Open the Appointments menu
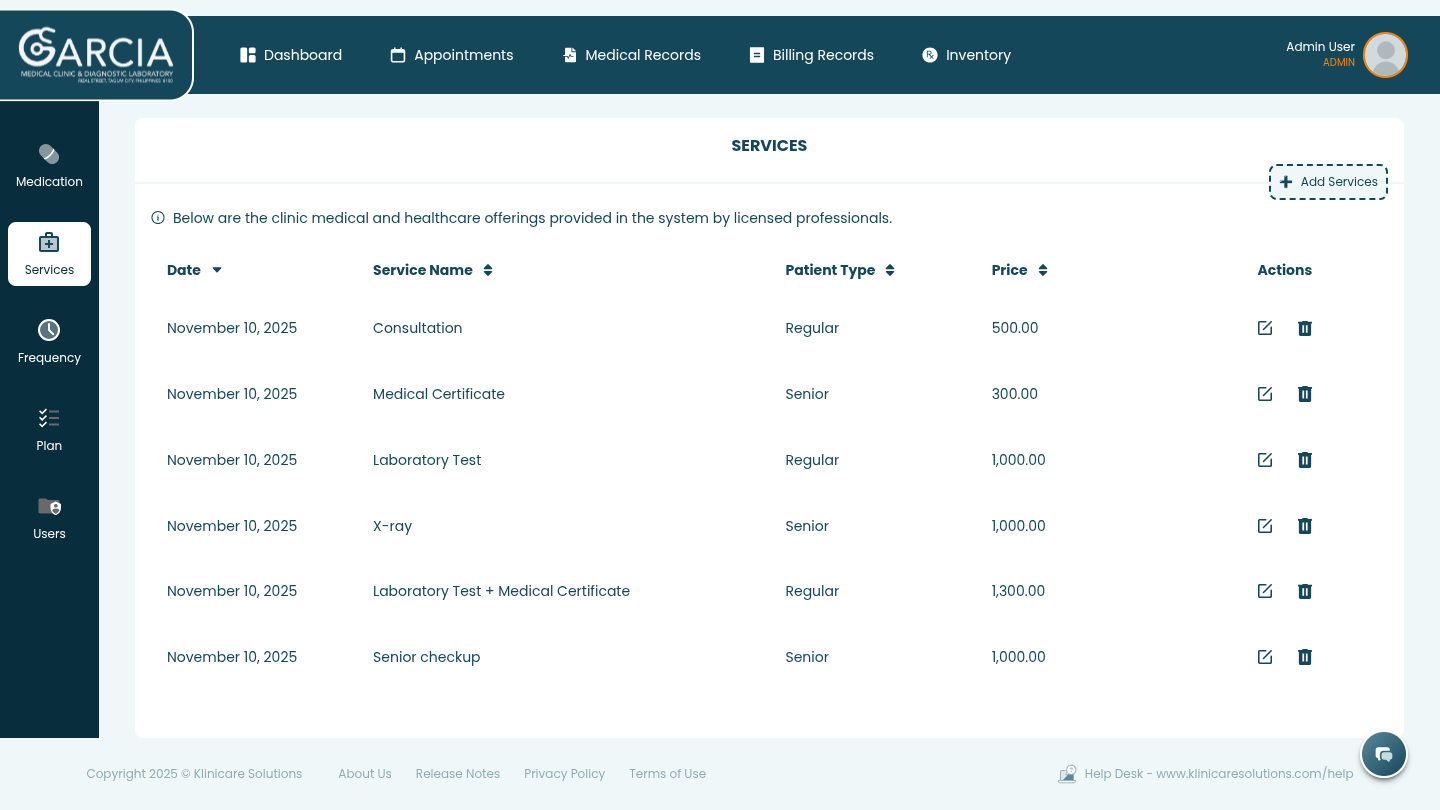The image size is (1440, 810). (x=452, y=55)
